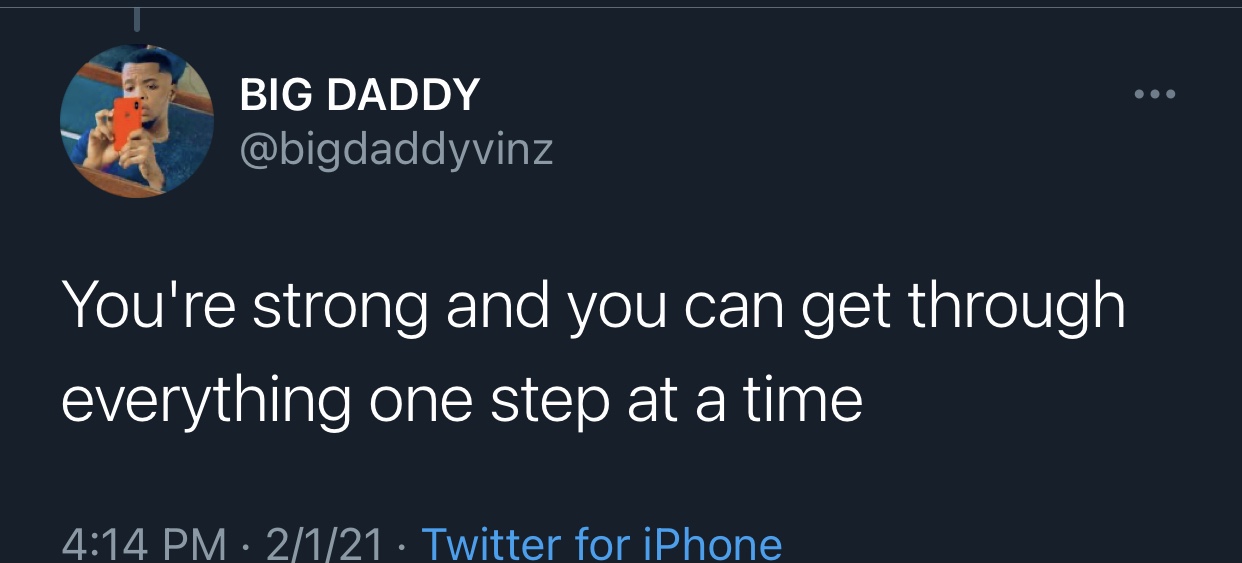The image size is (1242, 563).
Task: Tap the BIG DADDY profile picture
Action: (x=137, y=121)
